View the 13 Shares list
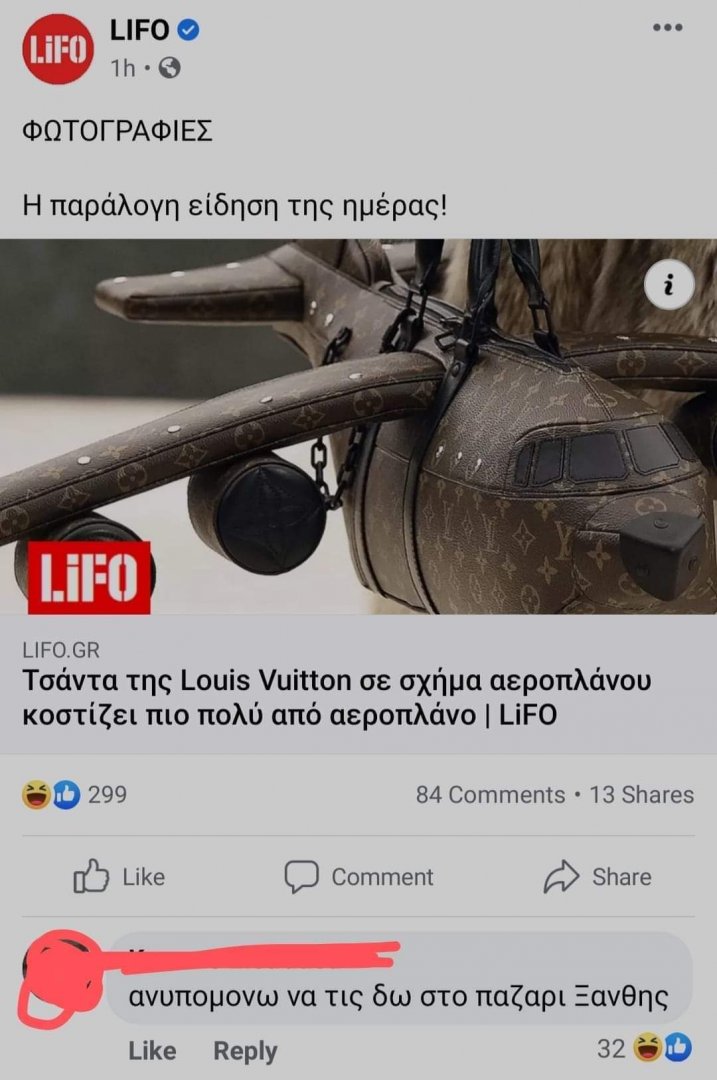717x1080 pixels. pos(641,795)
